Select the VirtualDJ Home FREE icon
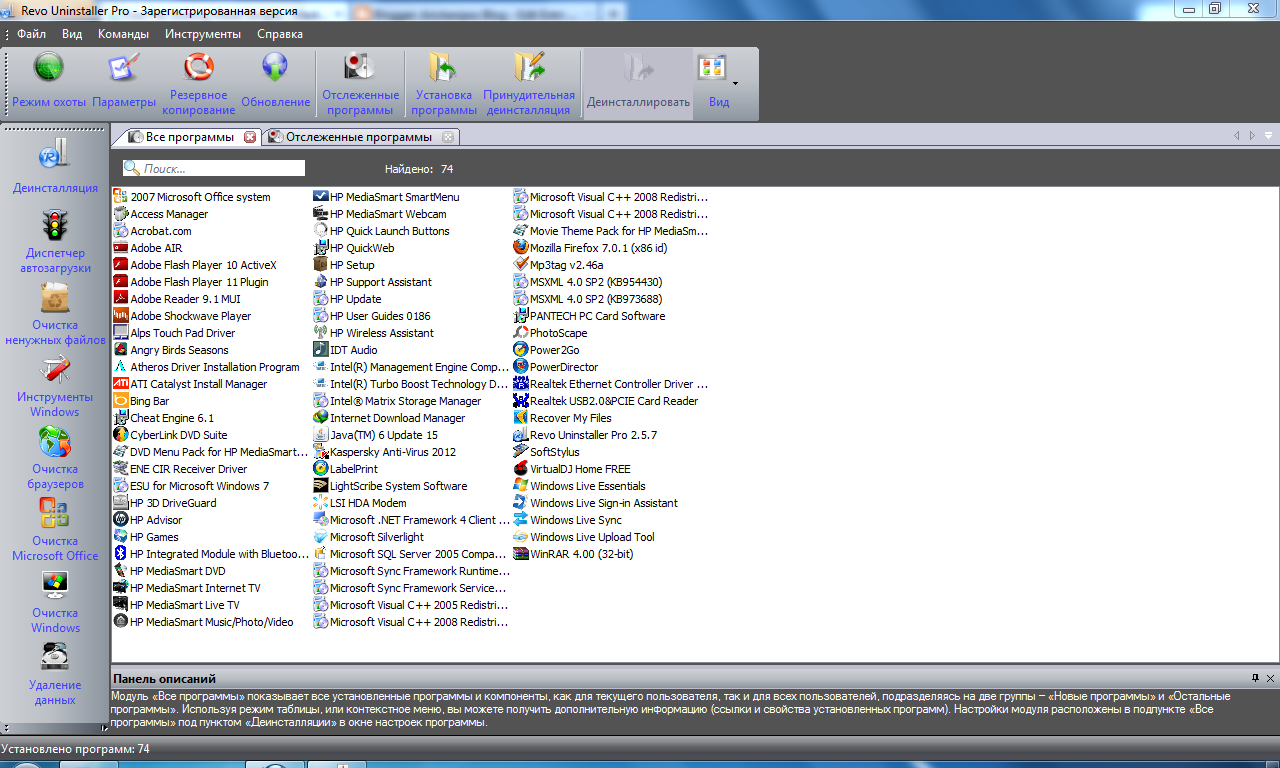1280x768 pixels. tap(521, 469)
